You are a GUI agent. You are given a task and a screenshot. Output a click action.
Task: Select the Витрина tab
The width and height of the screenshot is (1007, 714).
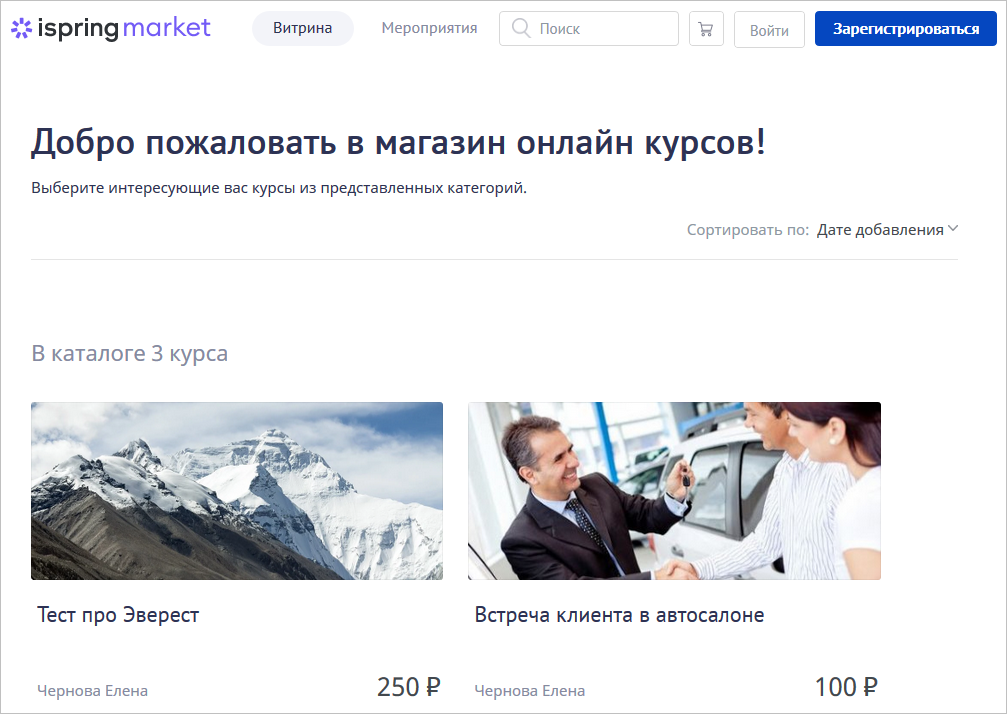(302, 28)
